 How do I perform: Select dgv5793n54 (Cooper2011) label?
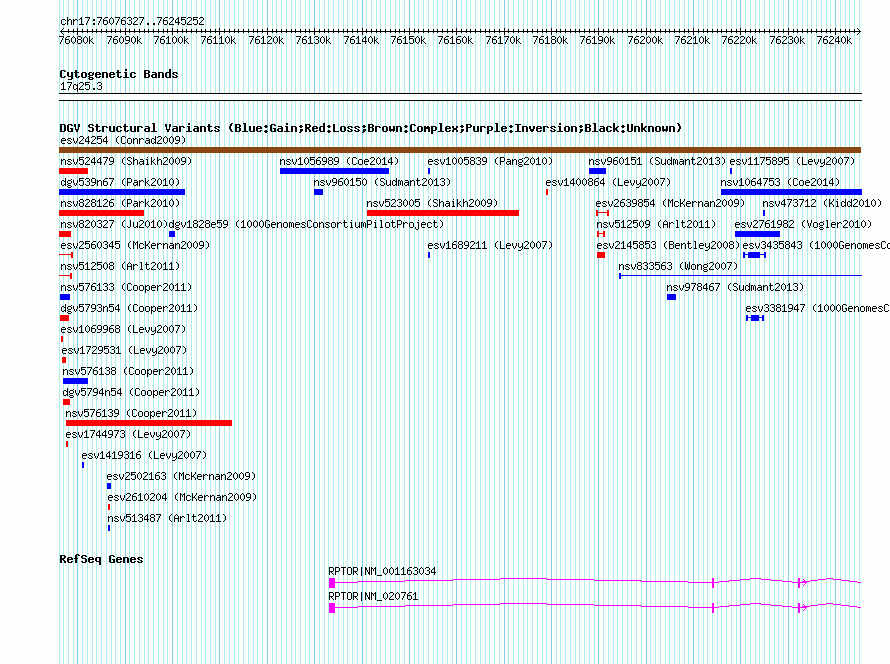click(129, 308)
